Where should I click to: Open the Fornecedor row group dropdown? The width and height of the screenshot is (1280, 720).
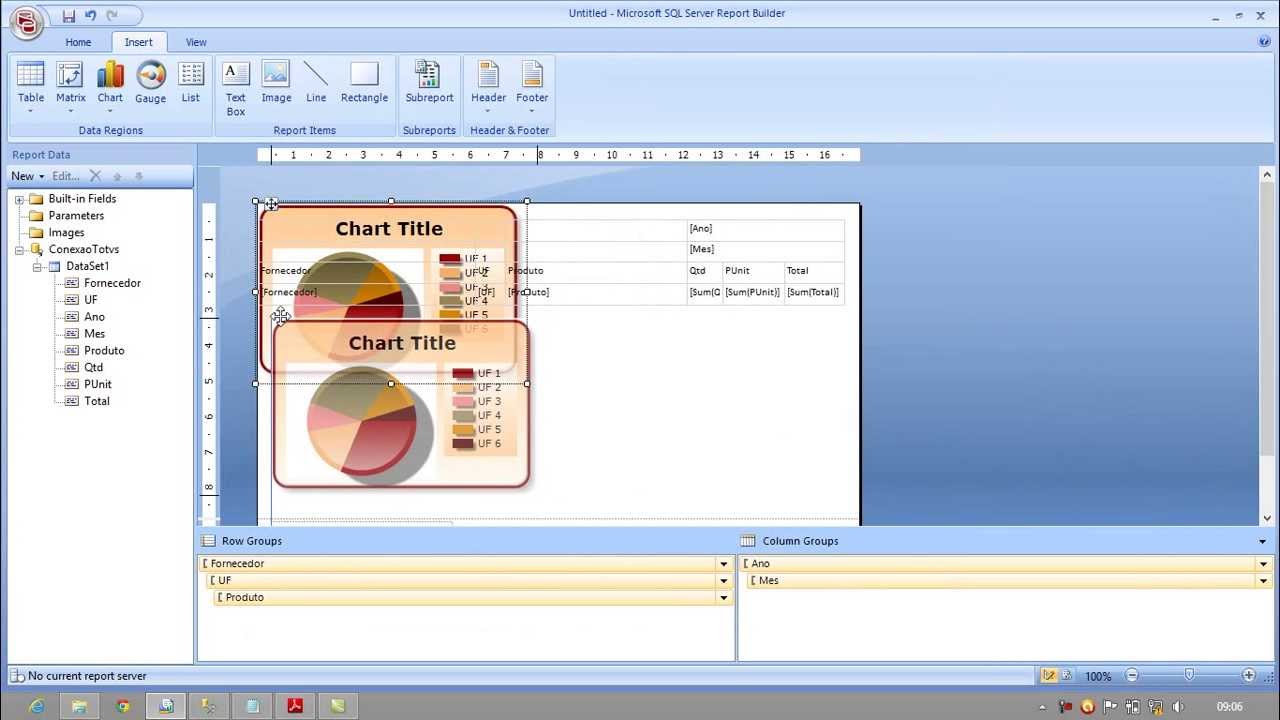724,564
